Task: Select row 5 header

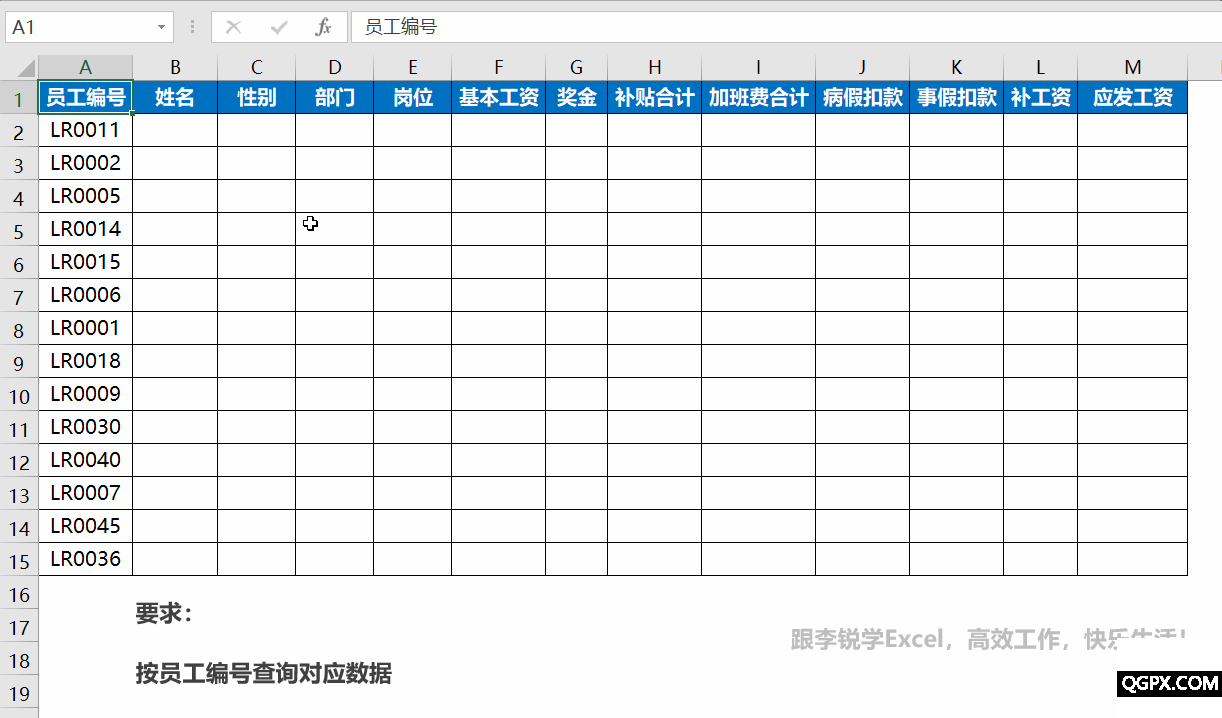Action: click(19, 229)
